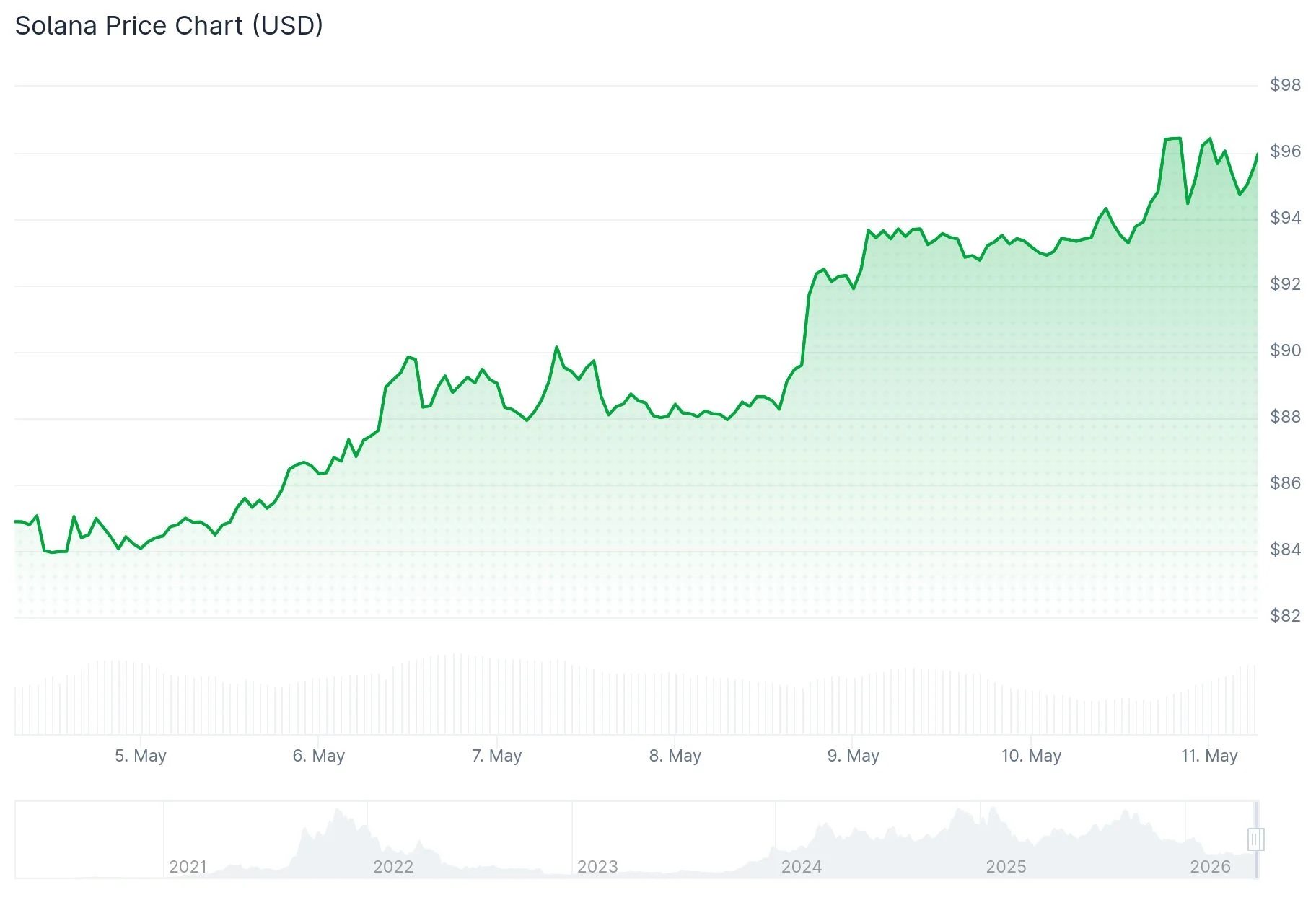Click the 11. May date label
Screen dimensions: 1316x900
click(1210, 756)
